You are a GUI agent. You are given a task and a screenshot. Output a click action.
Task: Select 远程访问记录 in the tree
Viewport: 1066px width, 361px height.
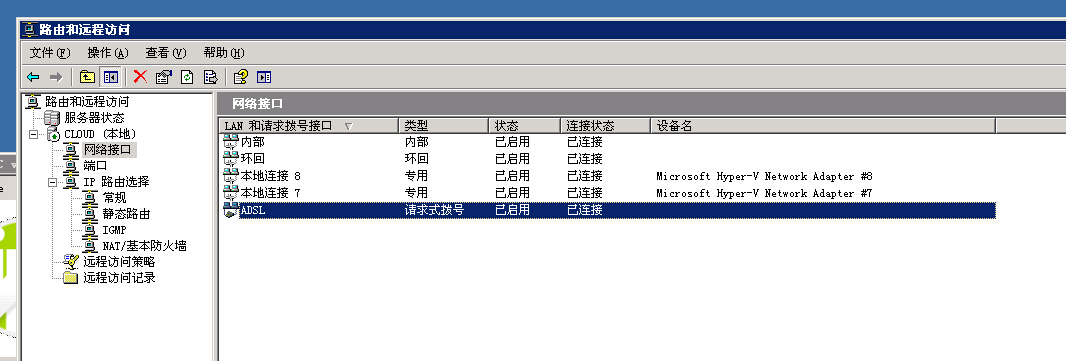tap(119, 277)
